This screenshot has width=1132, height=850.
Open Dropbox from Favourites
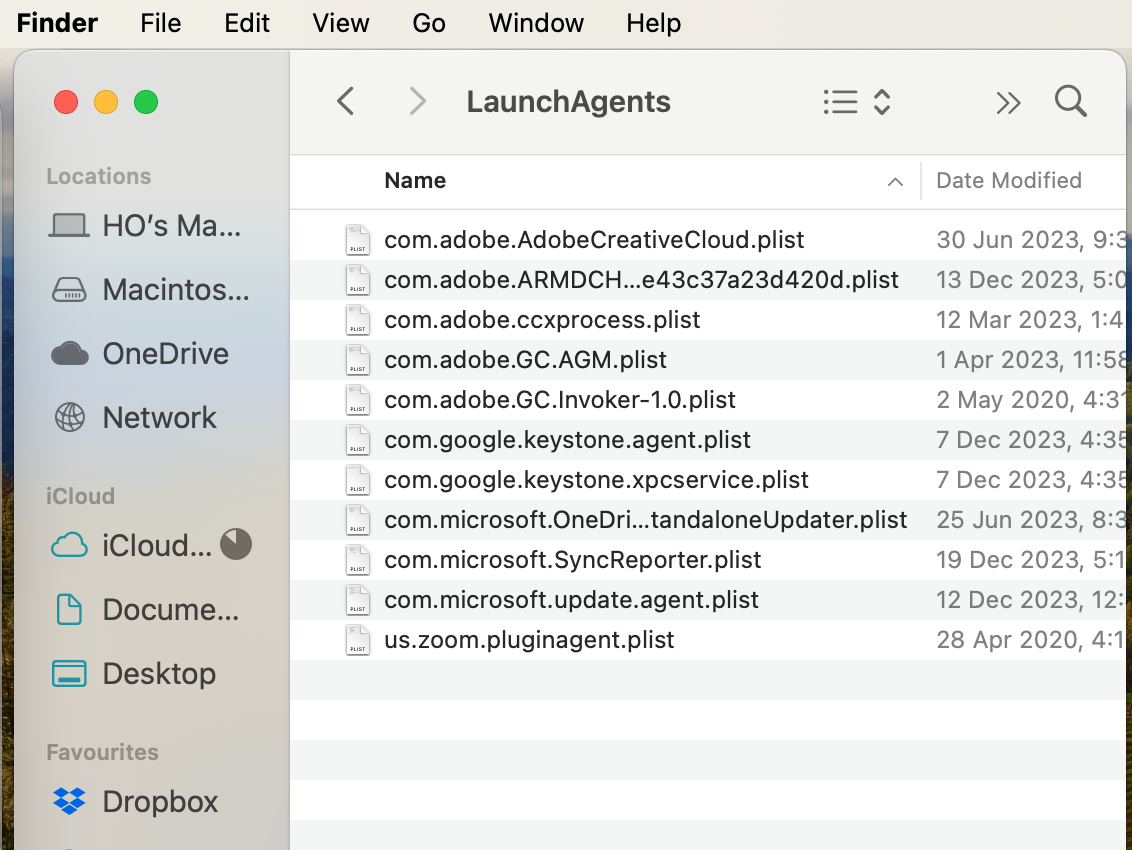tap(159, 802)
